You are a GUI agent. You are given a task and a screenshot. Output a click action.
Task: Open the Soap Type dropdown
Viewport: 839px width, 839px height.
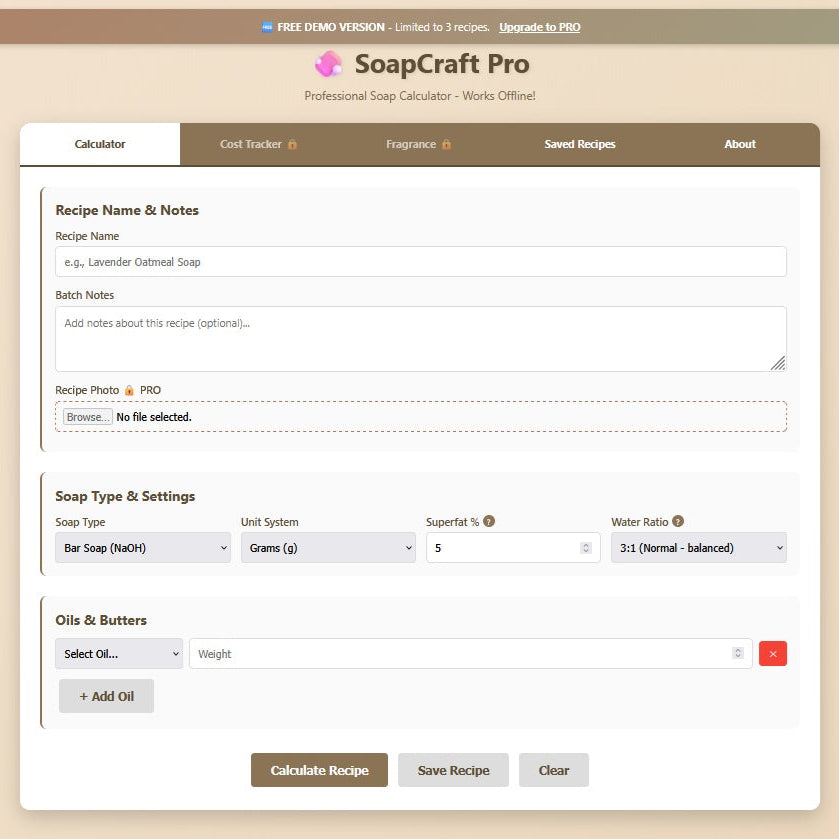142,548
